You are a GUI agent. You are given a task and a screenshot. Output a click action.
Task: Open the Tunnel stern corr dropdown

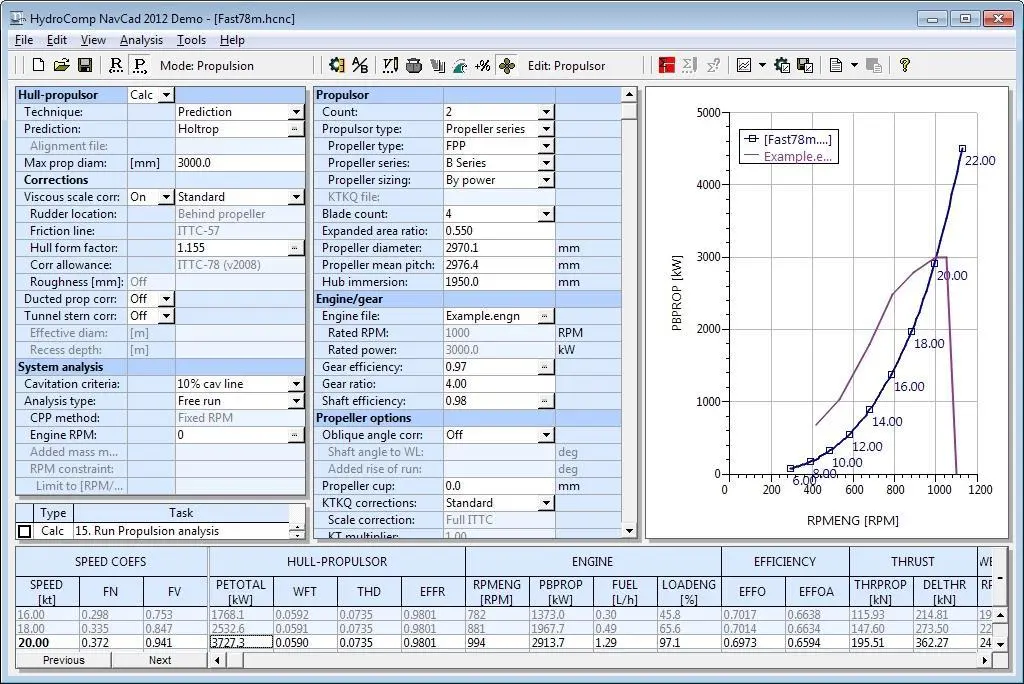[167, 316]
